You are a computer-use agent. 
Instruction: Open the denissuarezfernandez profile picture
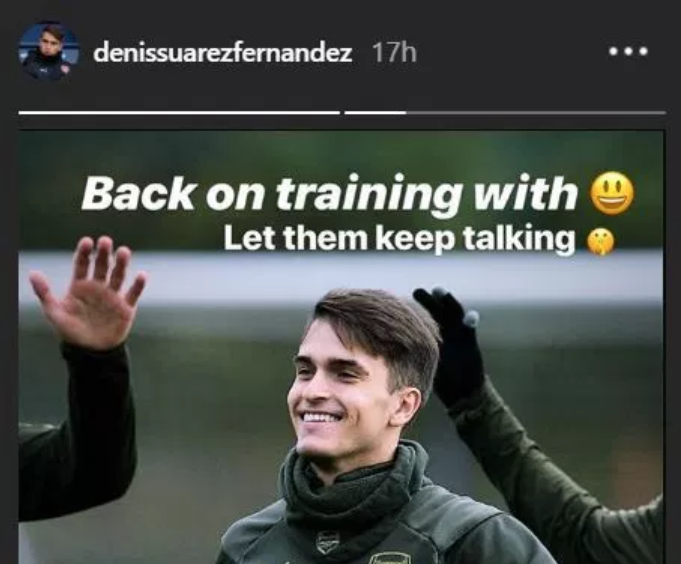pos(49,51)
